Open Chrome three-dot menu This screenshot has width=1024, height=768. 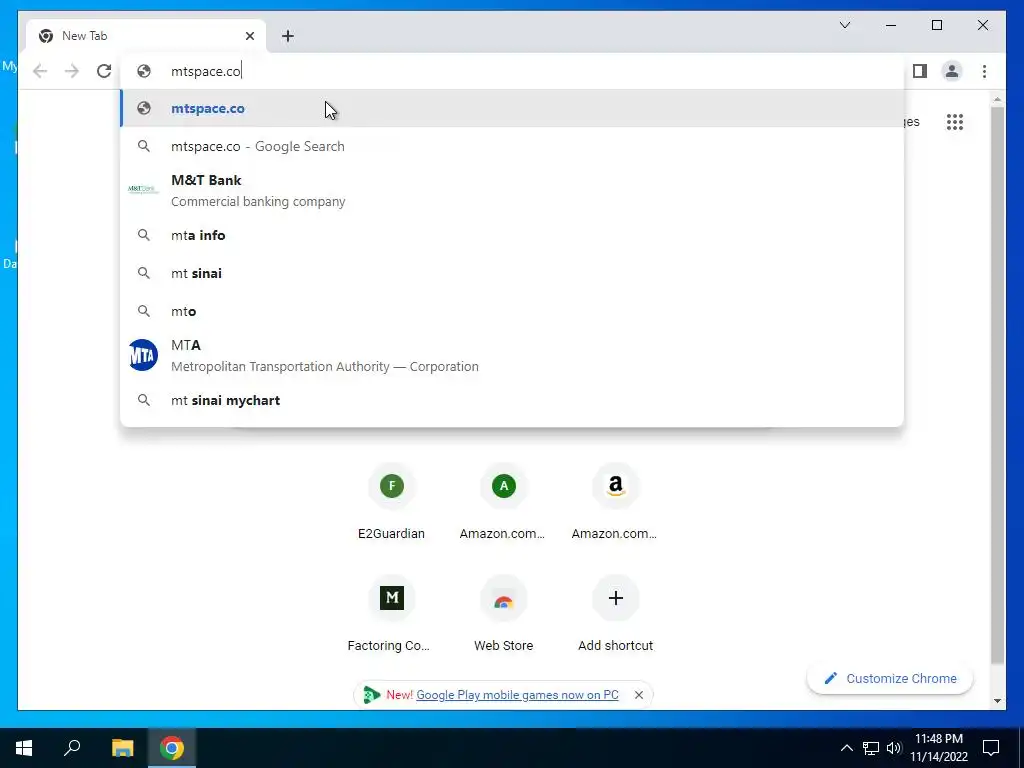coord(984,71)
